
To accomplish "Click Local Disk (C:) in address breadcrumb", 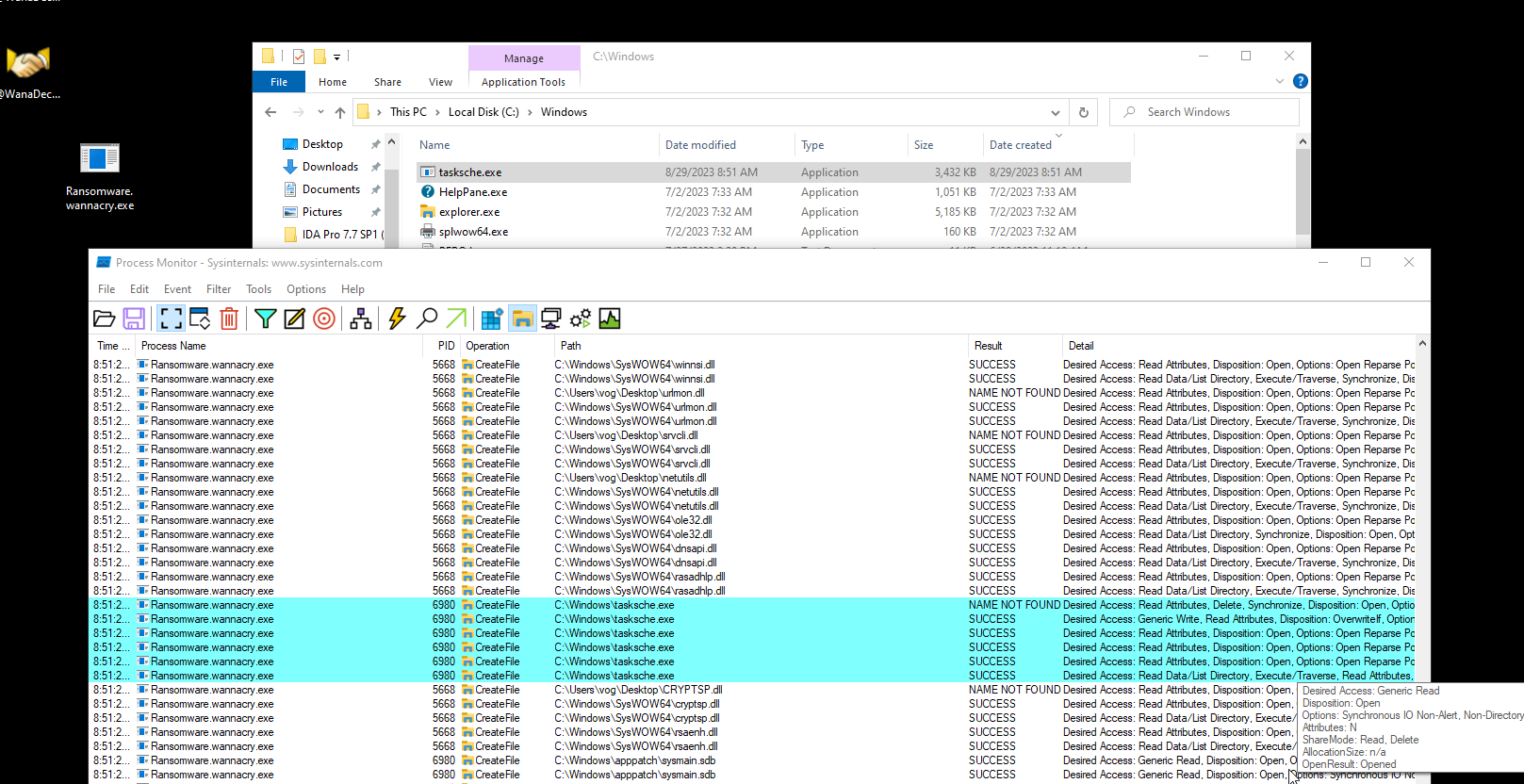I will click(x=483, y=112).
